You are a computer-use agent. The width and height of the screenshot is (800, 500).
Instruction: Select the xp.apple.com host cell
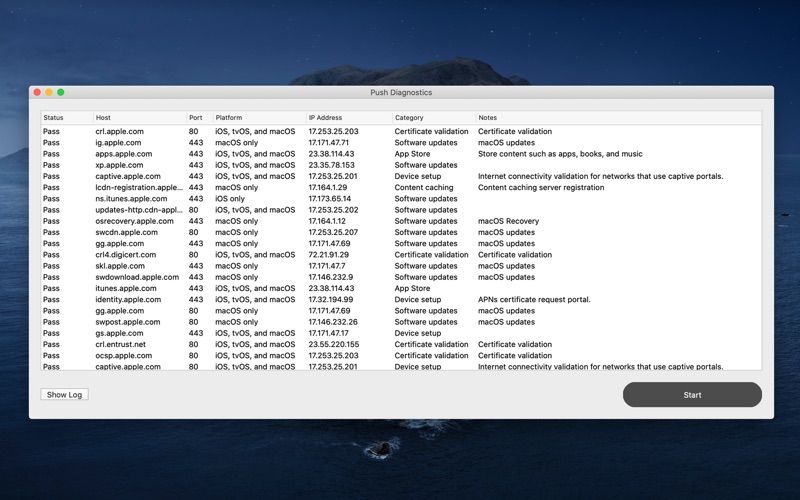[x=119, y=165]
